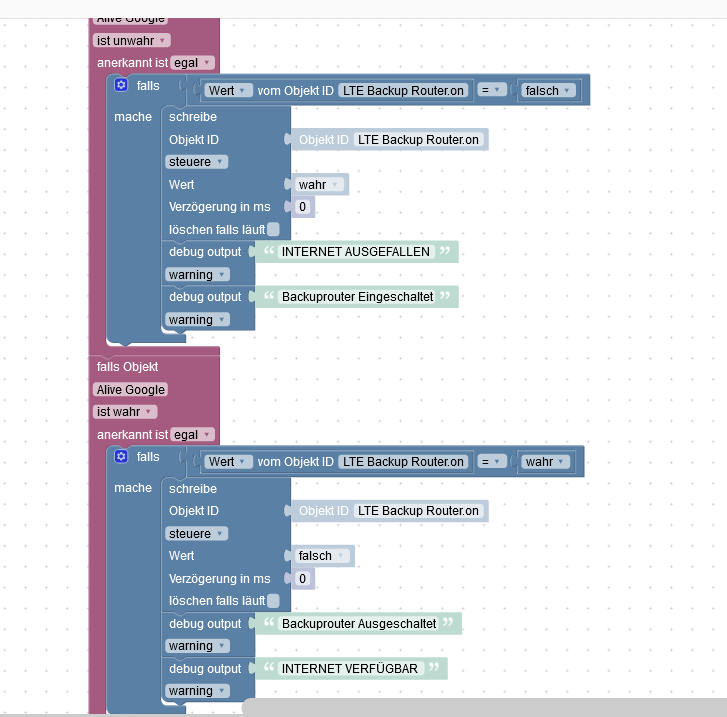Open '=' operator dropdown in first falls condition

492,90
